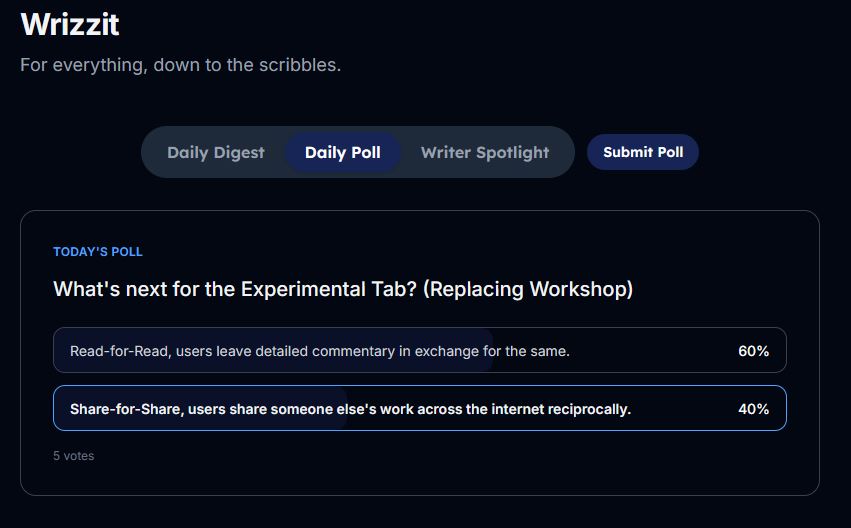Click the Wrizzit site title

(x=70, y=24)
